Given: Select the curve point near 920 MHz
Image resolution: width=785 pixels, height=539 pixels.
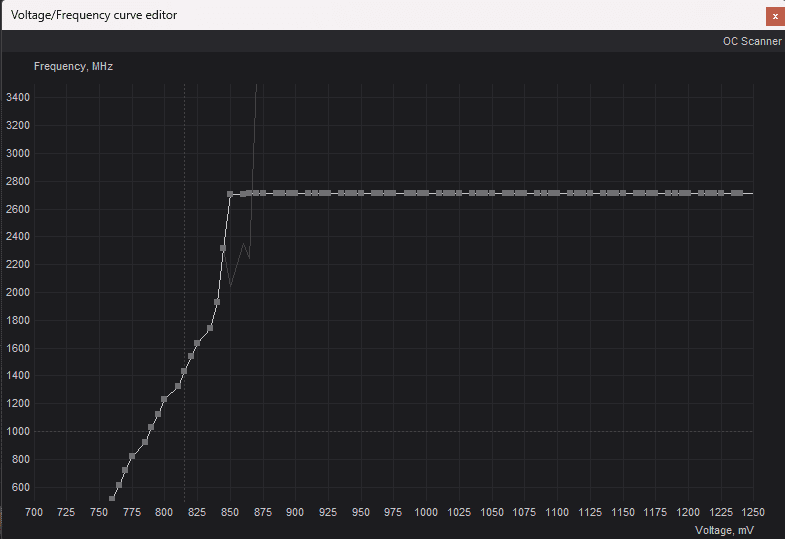Looking at the screenshot, I should tap(145, 442).
